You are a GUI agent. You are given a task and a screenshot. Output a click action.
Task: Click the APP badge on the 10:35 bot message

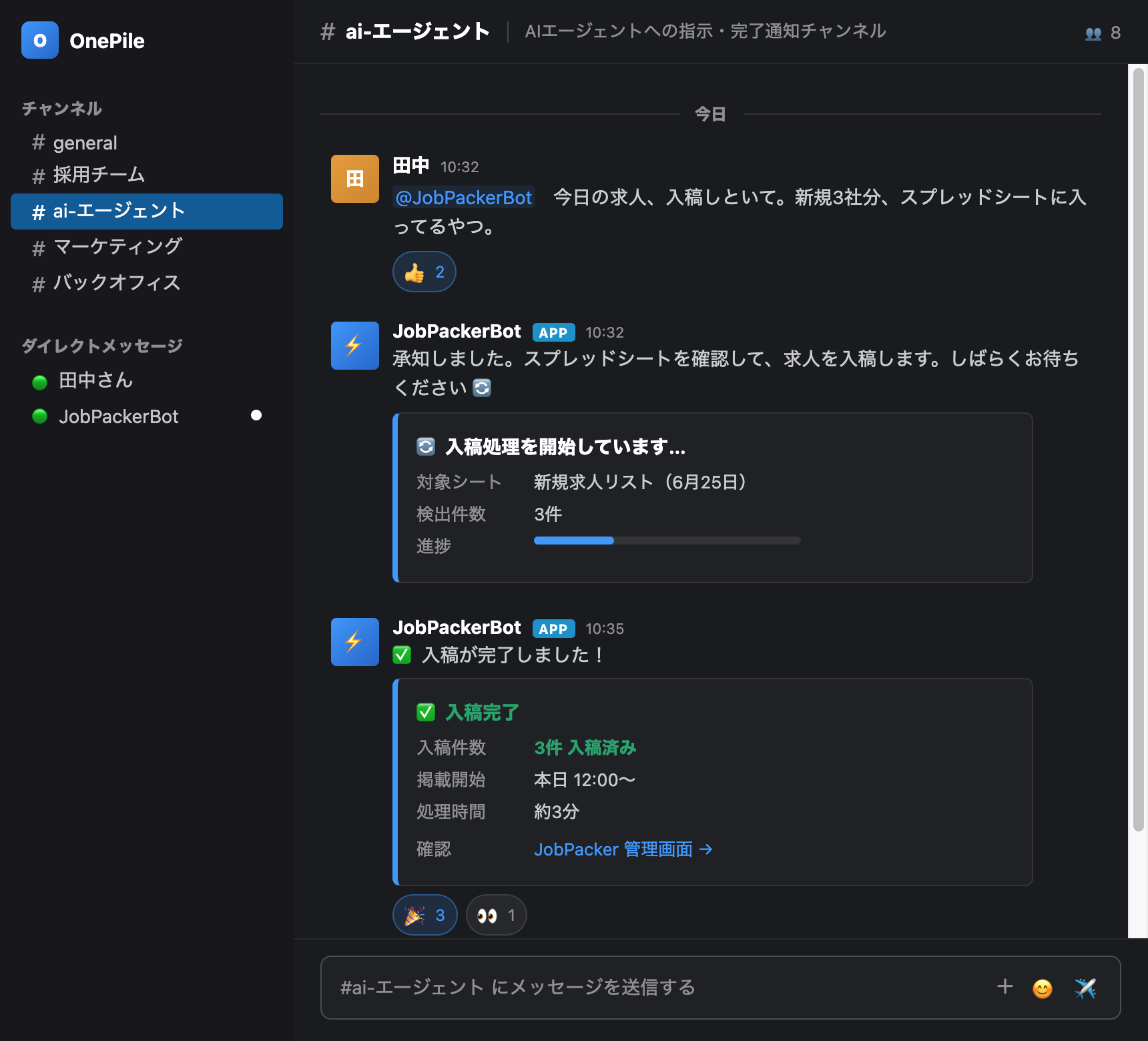(x=553, y=629)
